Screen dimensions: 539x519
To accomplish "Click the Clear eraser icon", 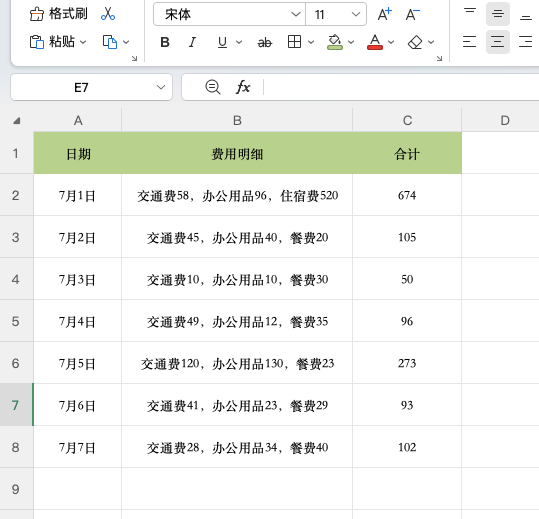I will coord(415,42).
